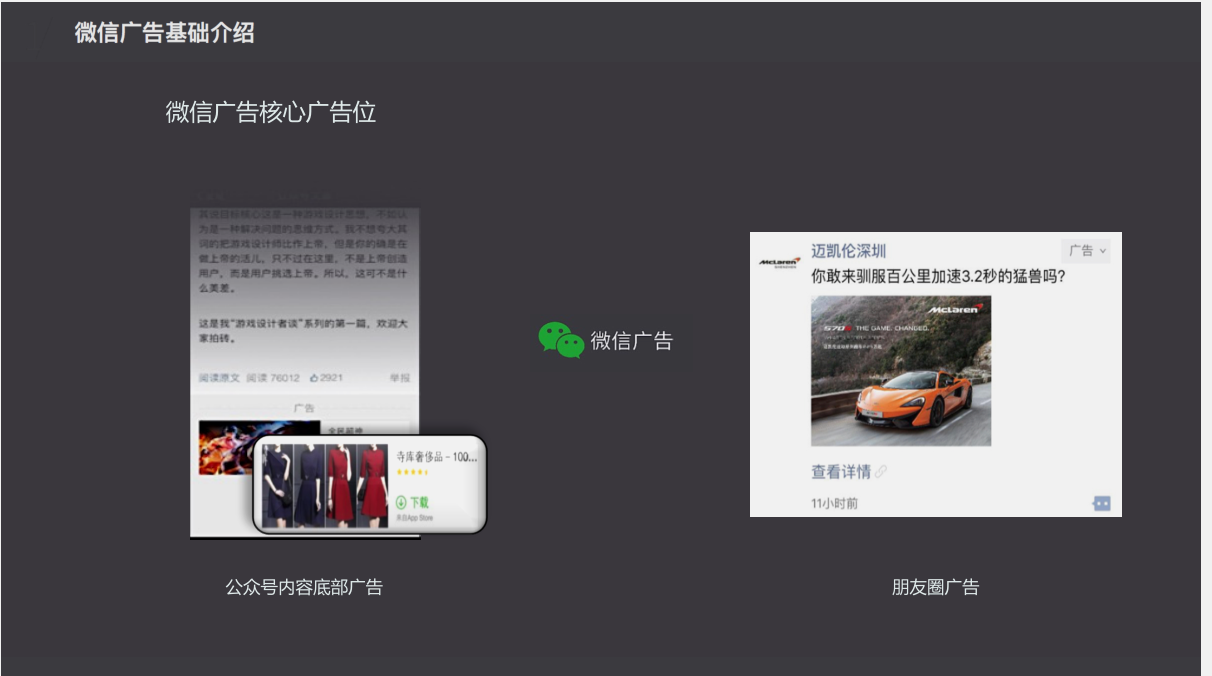Tap the 举报 report link
This screenshot has width=1212, height=676.
tap(399, 378)
